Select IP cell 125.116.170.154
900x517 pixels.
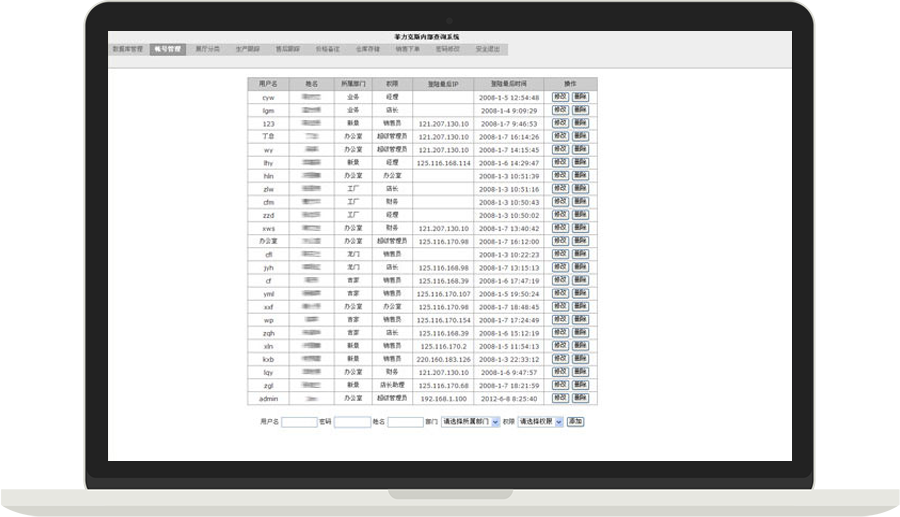tap(443, 320)
